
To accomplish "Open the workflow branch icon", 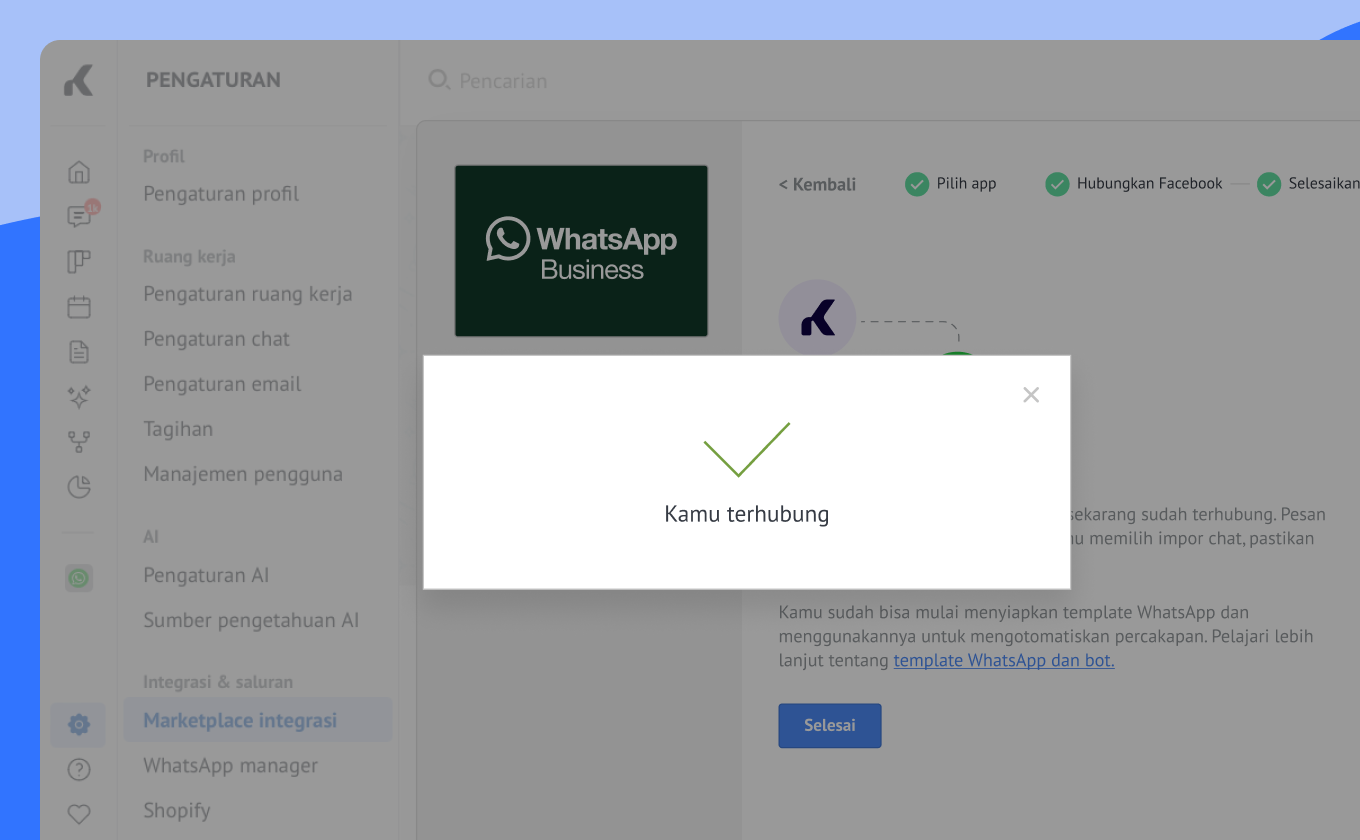I will [x=79, y=442].
